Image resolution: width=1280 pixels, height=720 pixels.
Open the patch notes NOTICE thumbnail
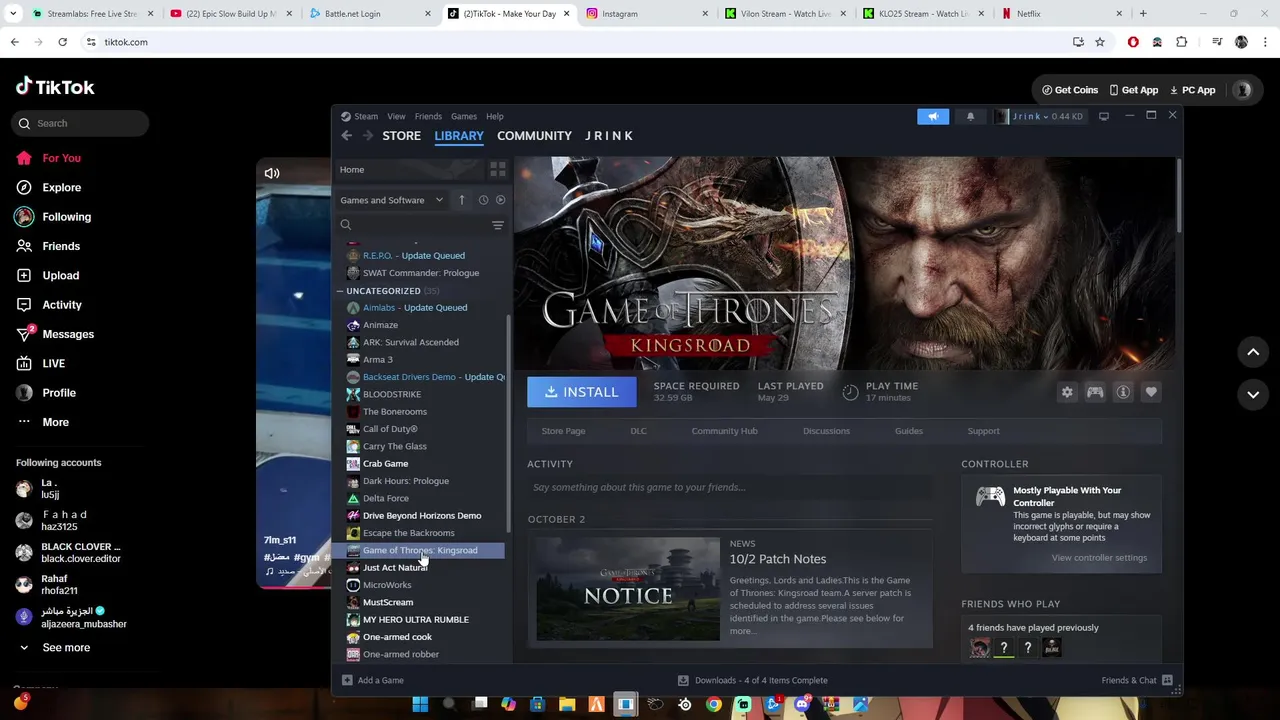pos(628,590)
